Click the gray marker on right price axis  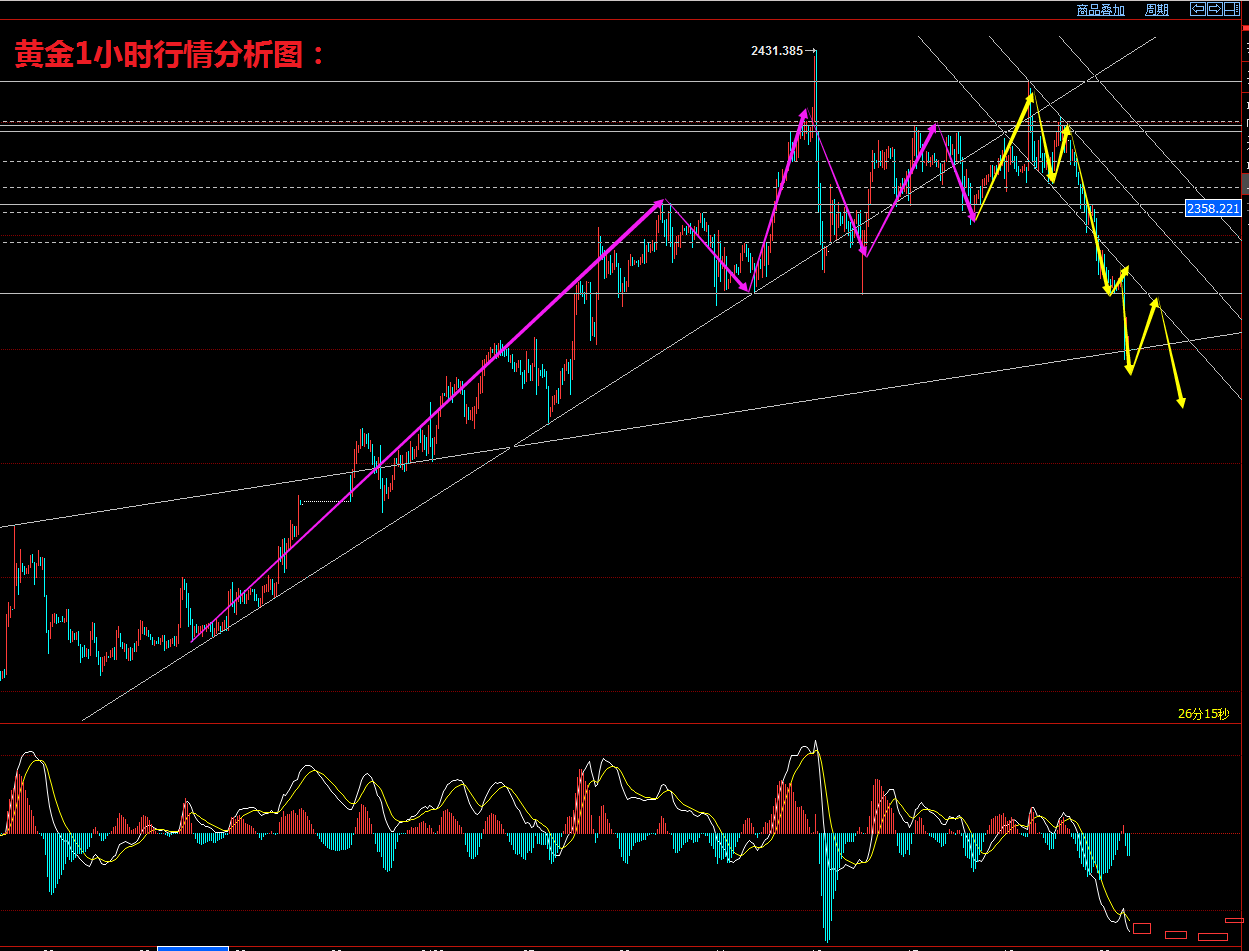pyautogui.click(x=1244, y=184)
